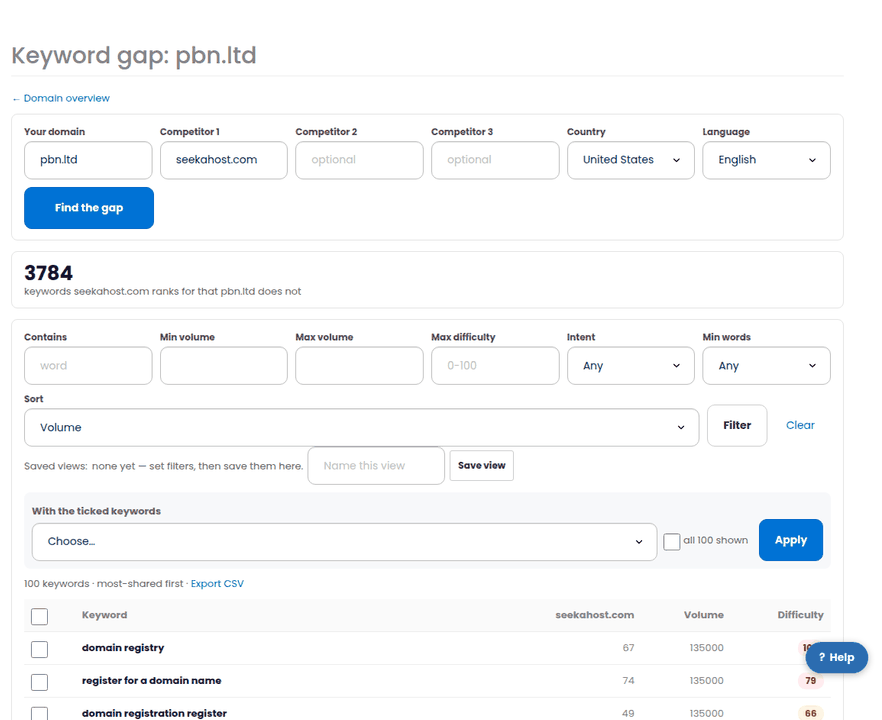
Task: Click the Find the gap button
Action: (x=89, y=208)
